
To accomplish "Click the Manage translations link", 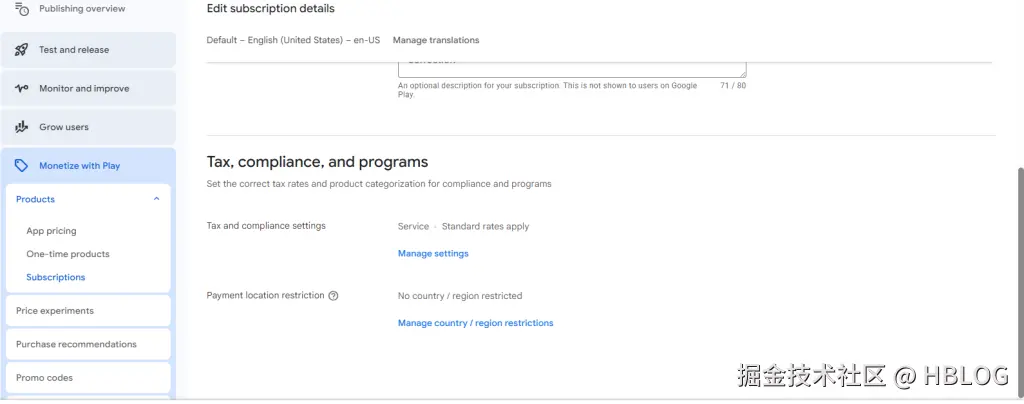I will (436, 40).
